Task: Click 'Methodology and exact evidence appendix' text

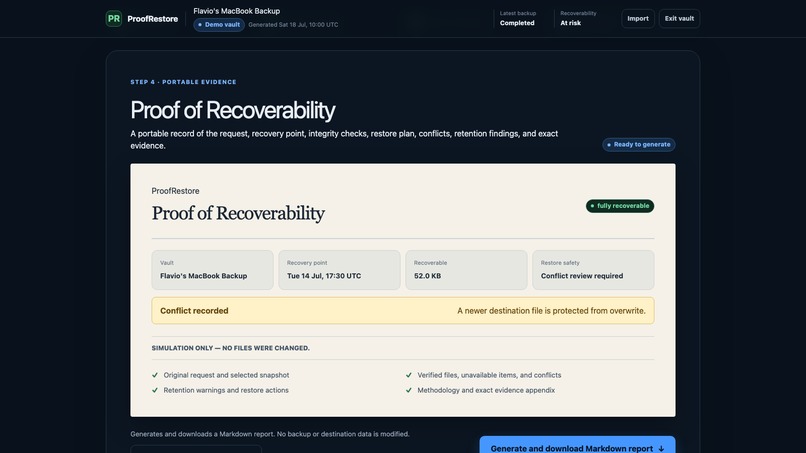Action: (486, 390)
